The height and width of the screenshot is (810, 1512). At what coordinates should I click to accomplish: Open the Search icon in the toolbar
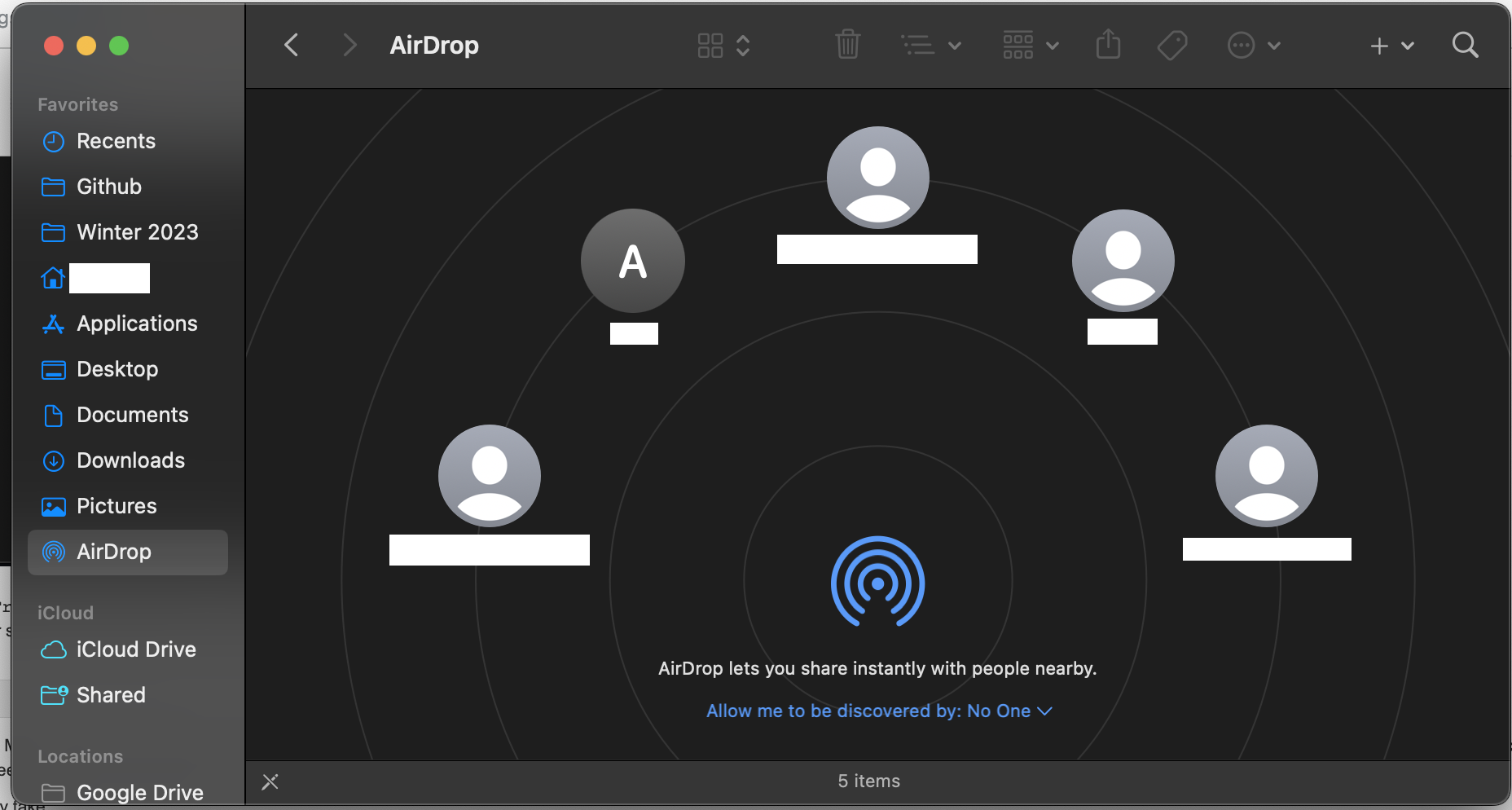coord(1464,45)
